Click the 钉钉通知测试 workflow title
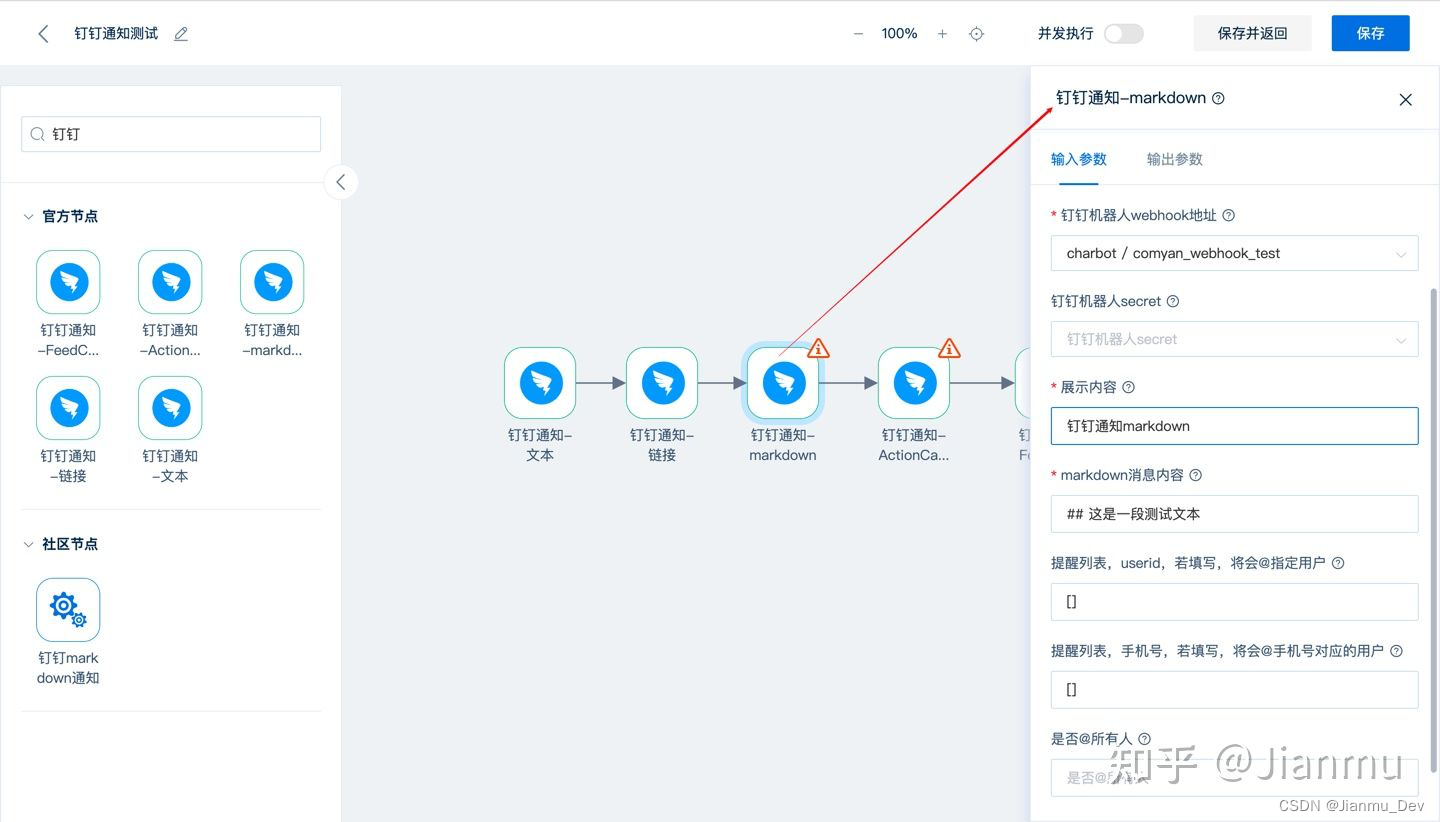The height and width of the screenshot is (822, 1440). (116, 34)
